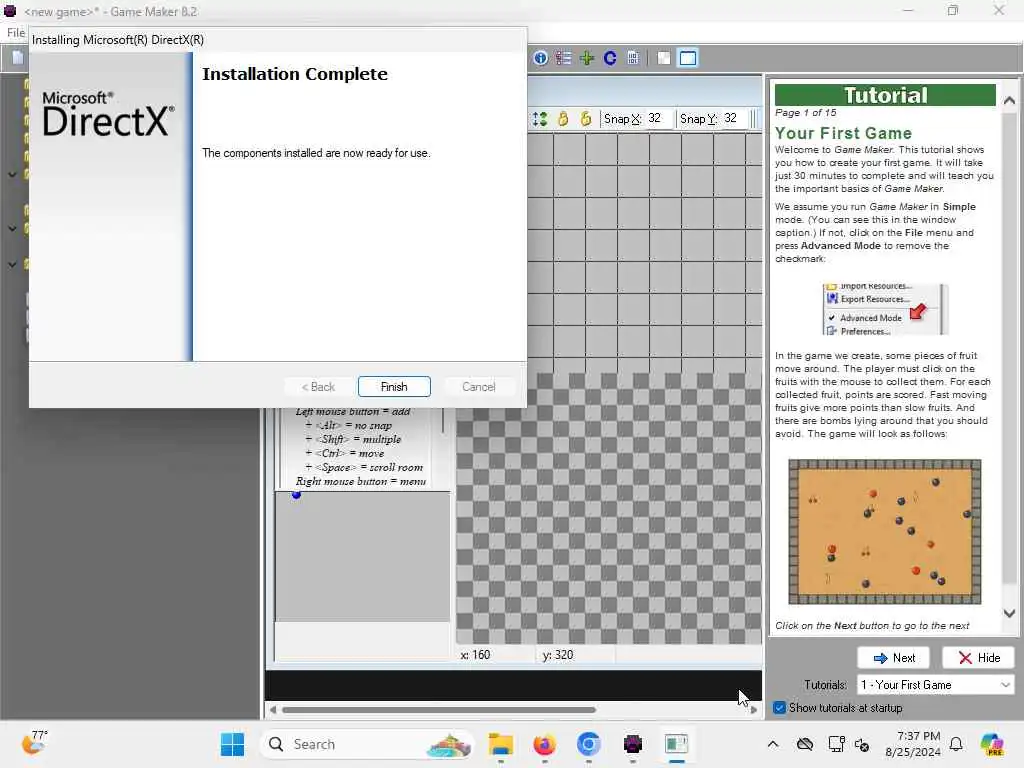
Task: Click the blue C constants toolbar icon
Action: pyautogui.click(x=610, y=58)
